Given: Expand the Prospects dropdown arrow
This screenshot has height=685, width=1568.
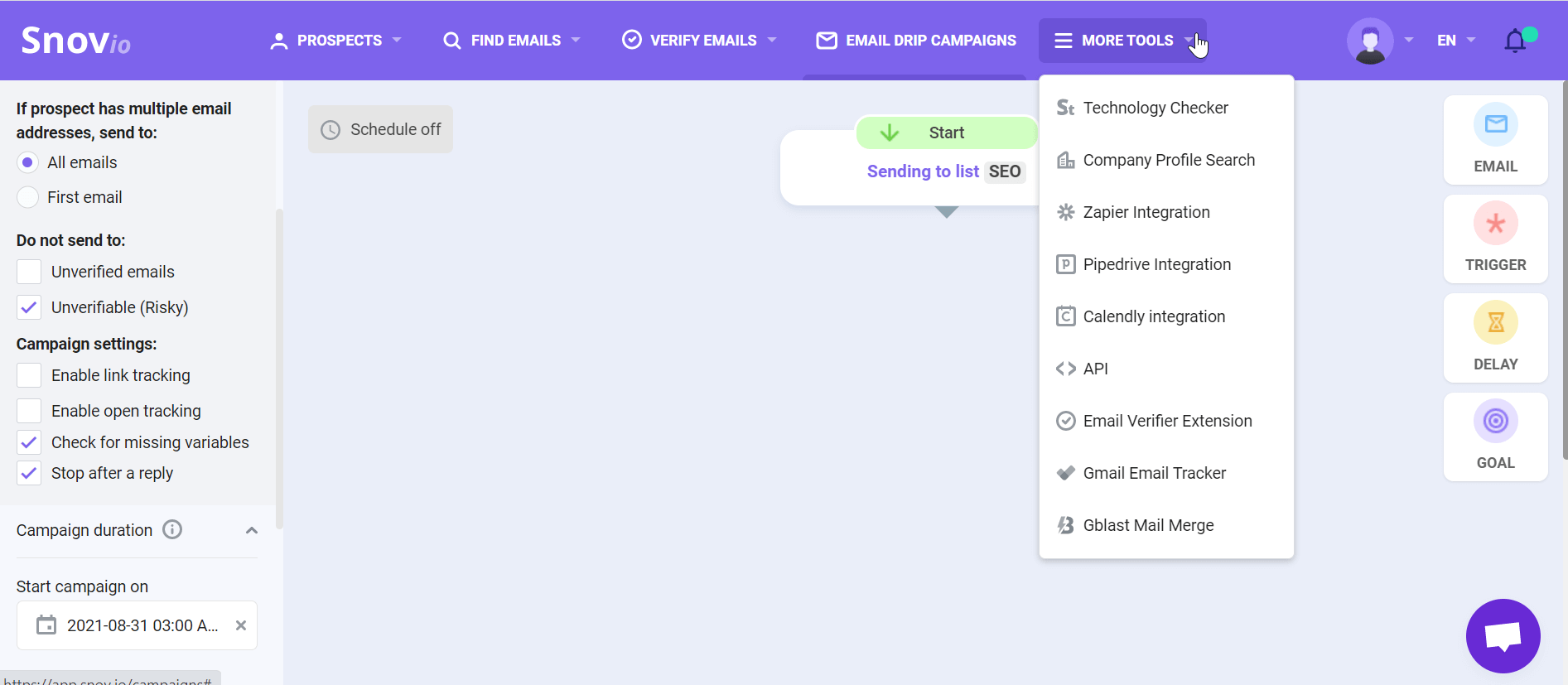Looking at the screenshot, I should [397, 40].
